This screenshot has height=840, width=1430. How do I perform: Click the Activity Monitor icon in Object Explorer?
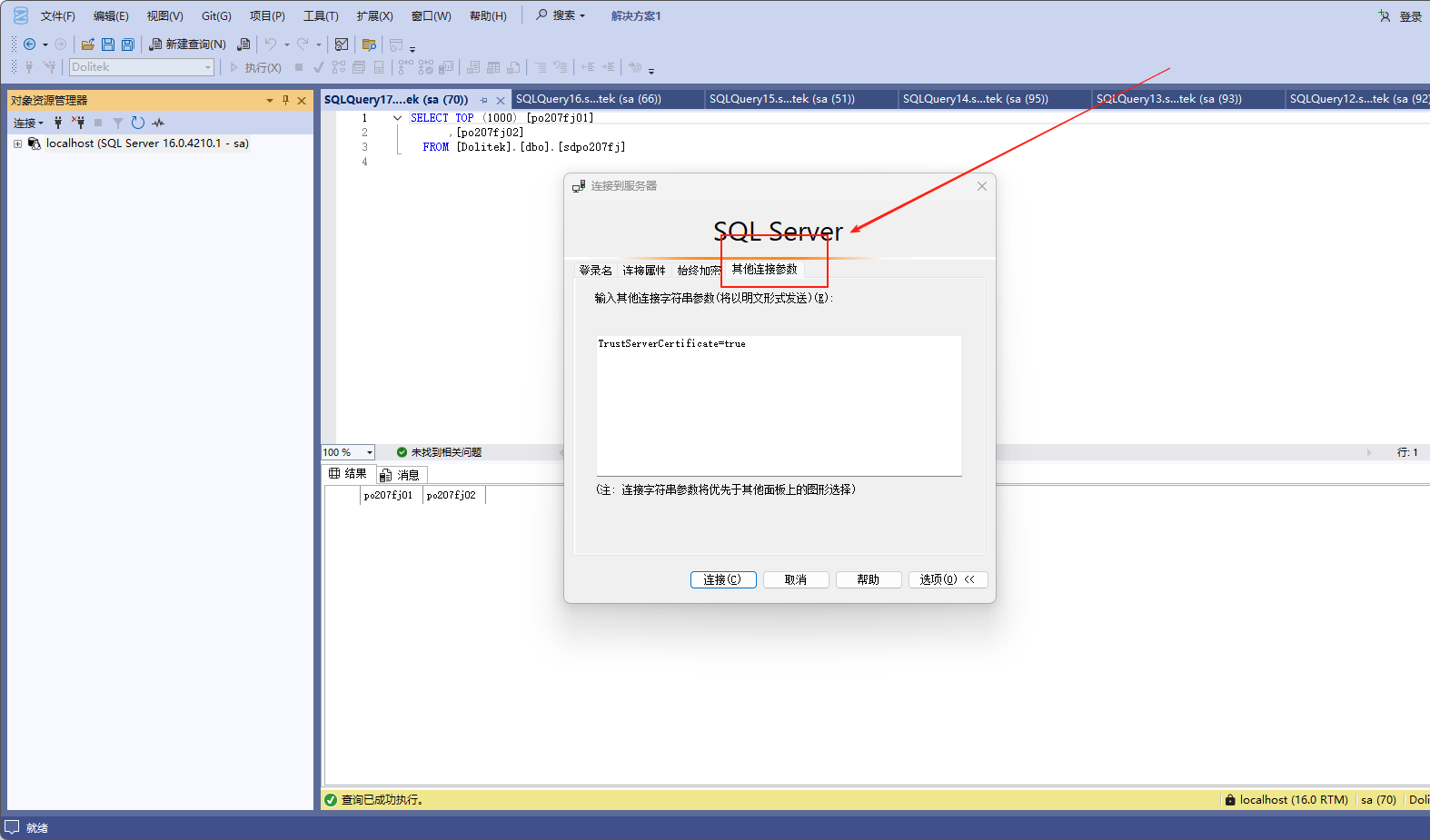(159, 123)
